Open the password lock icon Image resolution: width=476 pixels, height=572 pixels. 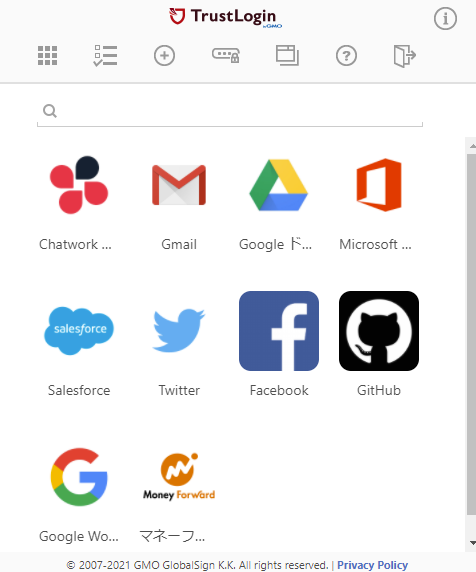pos(226,55)
